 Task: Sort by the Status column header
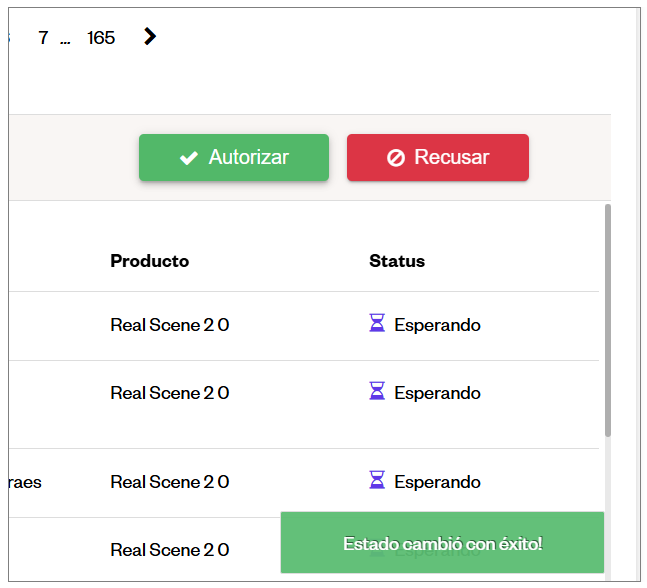tap(396, 261)
